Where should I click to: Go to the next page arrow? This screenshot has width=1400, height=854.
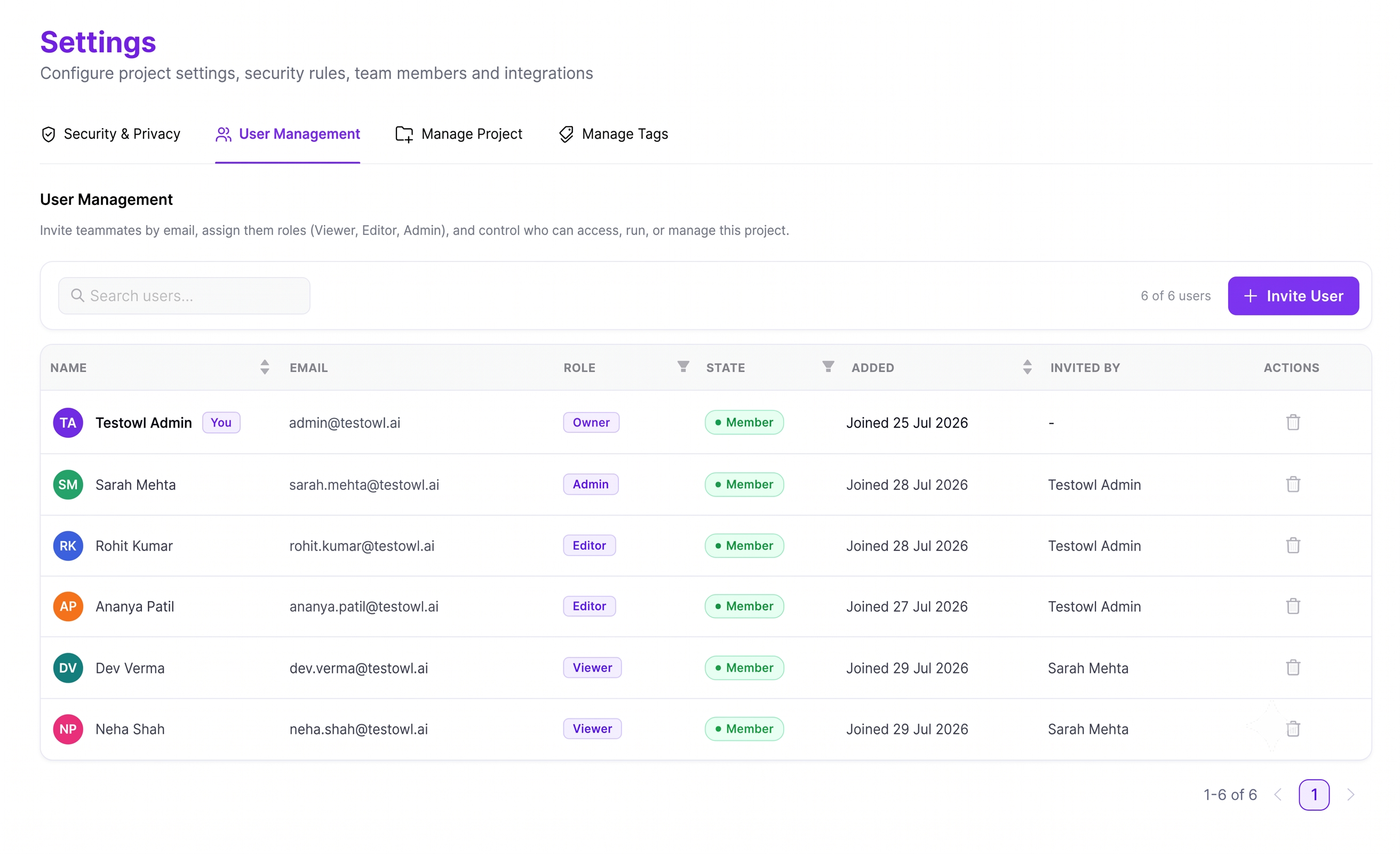(1350, 795)
